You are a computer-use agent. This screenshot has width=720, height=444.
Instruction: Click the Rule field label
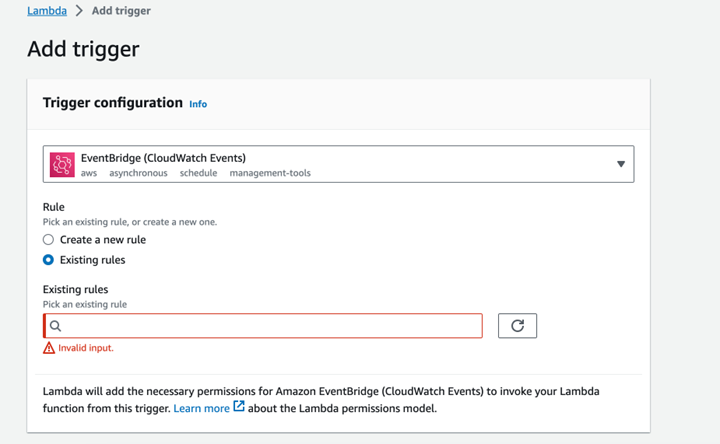coord(54,207)
